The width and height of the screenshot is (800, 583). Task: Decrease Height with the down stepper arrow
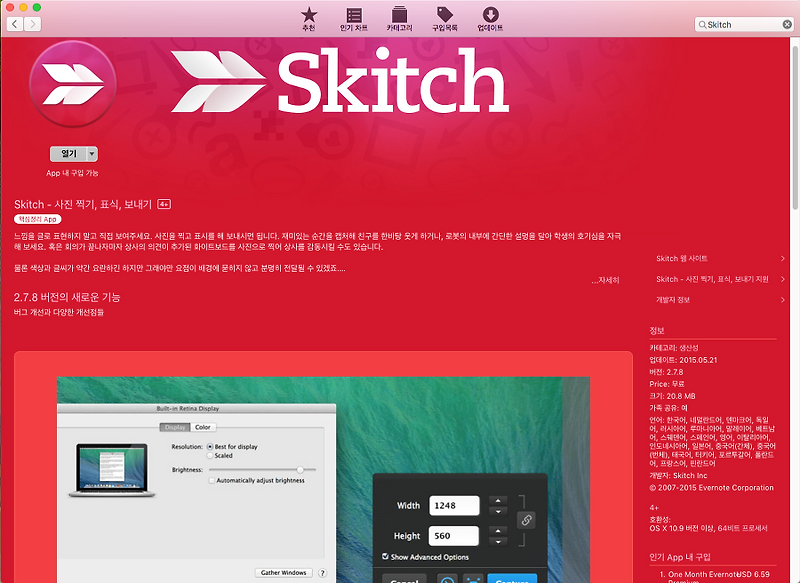498,541
